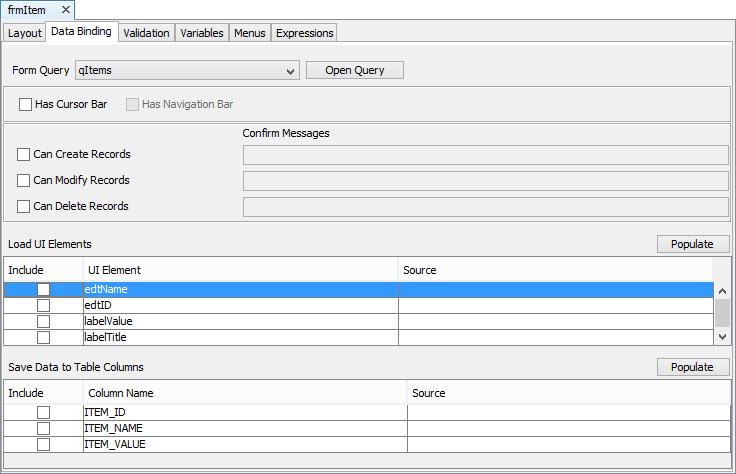The height and width of the screenshot is (474, 736).
Task: Switch to the Layout tab
Action: click(x=25, y=33)
